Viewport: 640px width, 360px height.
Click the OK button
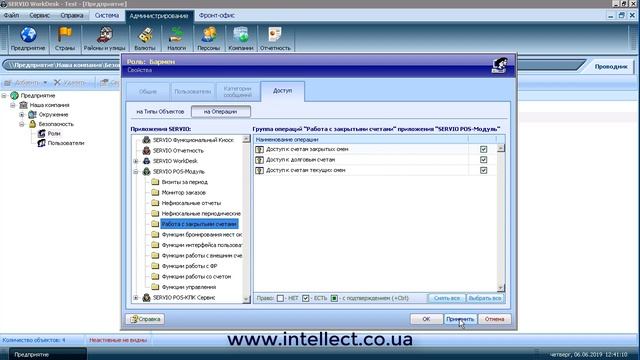[426, 319]
